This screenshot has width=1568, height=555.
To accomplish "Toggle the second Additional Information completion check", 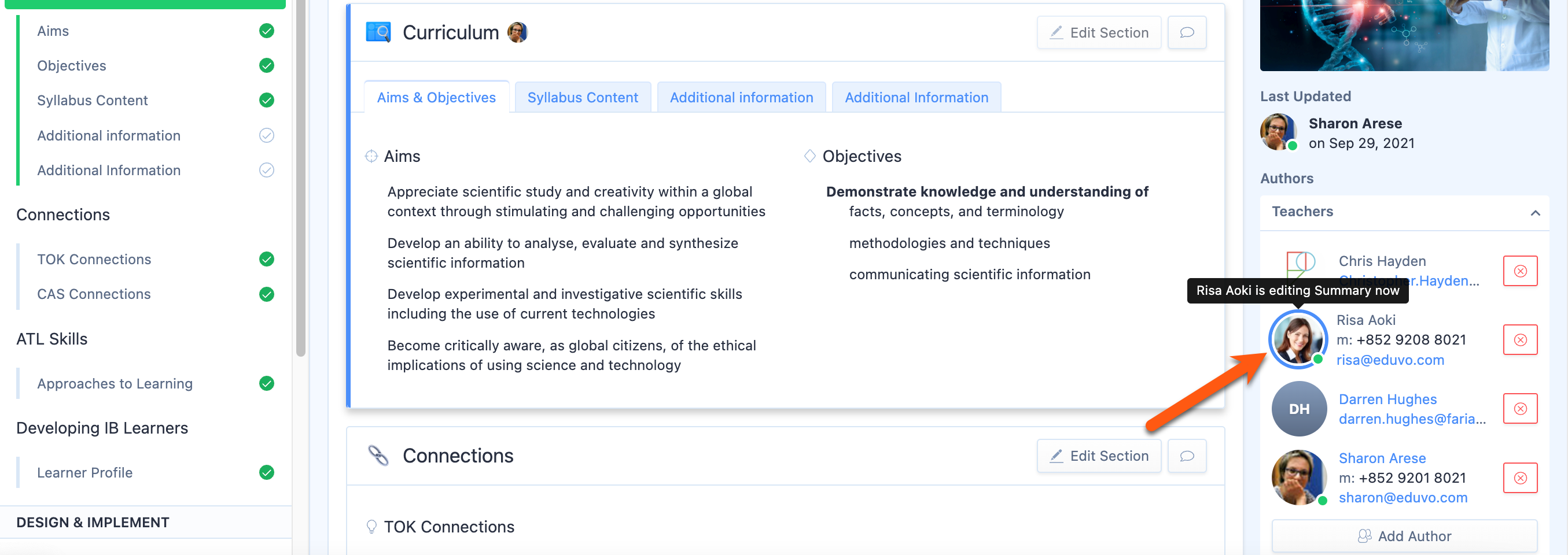I will pos(266,170).
